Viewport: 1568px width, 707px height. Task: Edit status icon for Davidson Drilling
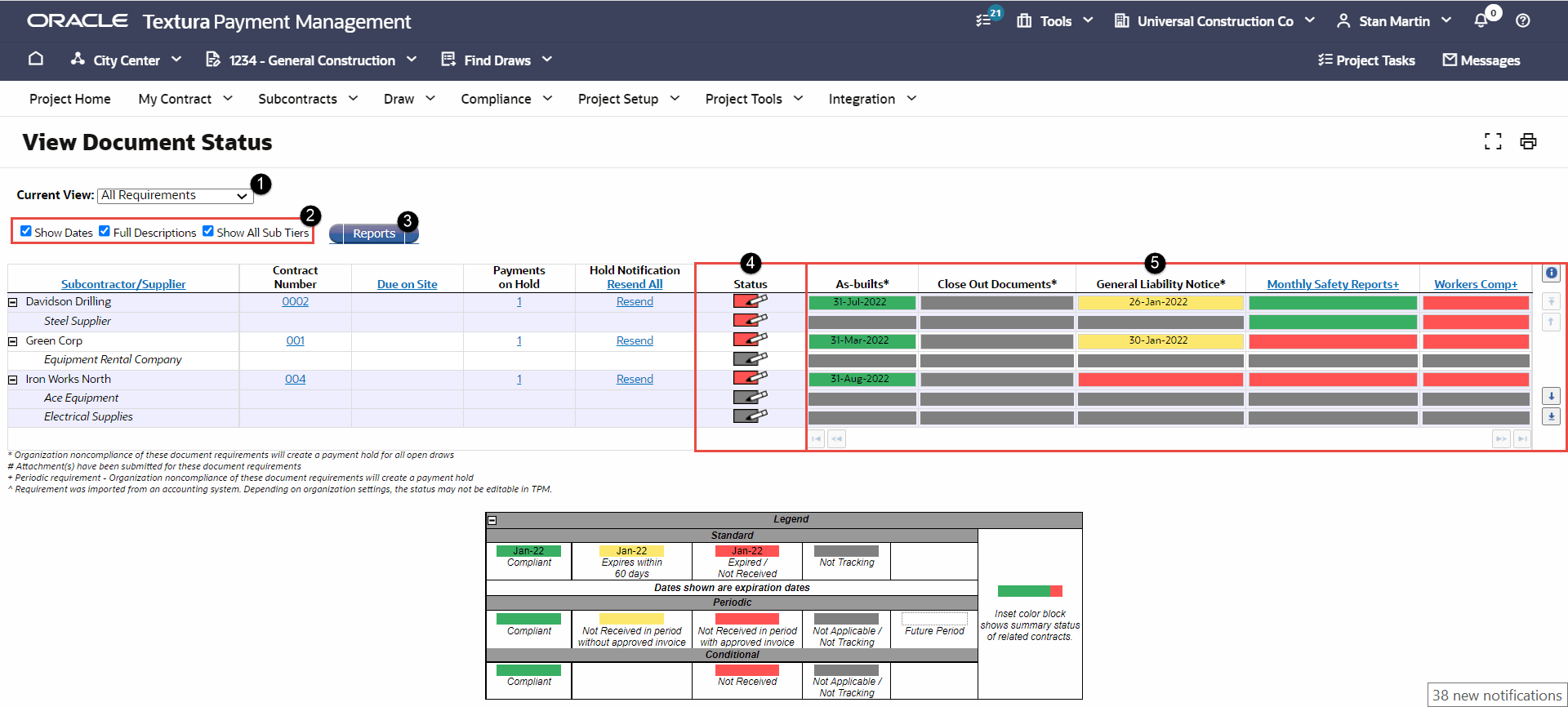tap(750, 301)
